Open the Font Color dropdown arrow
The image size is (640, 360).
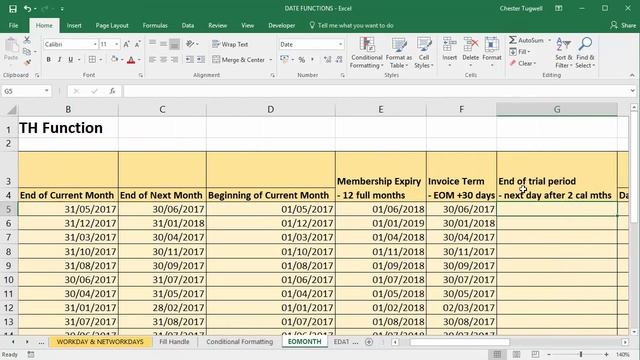coord(140,60)
